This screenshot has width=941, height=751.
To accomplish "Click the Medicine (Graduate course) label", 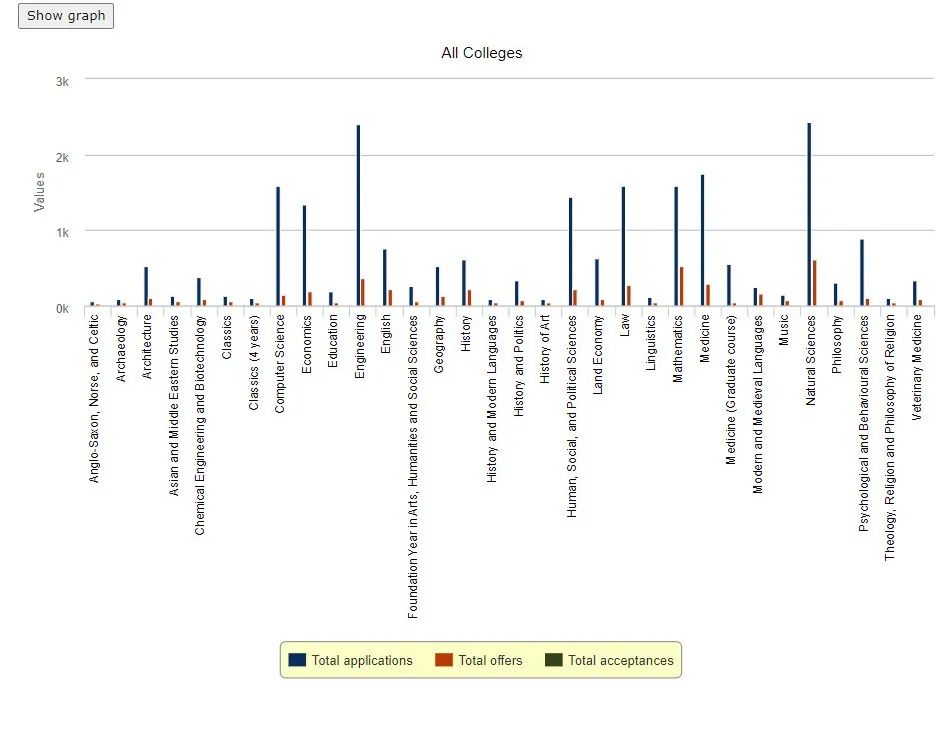I will (x=730, y=390).
